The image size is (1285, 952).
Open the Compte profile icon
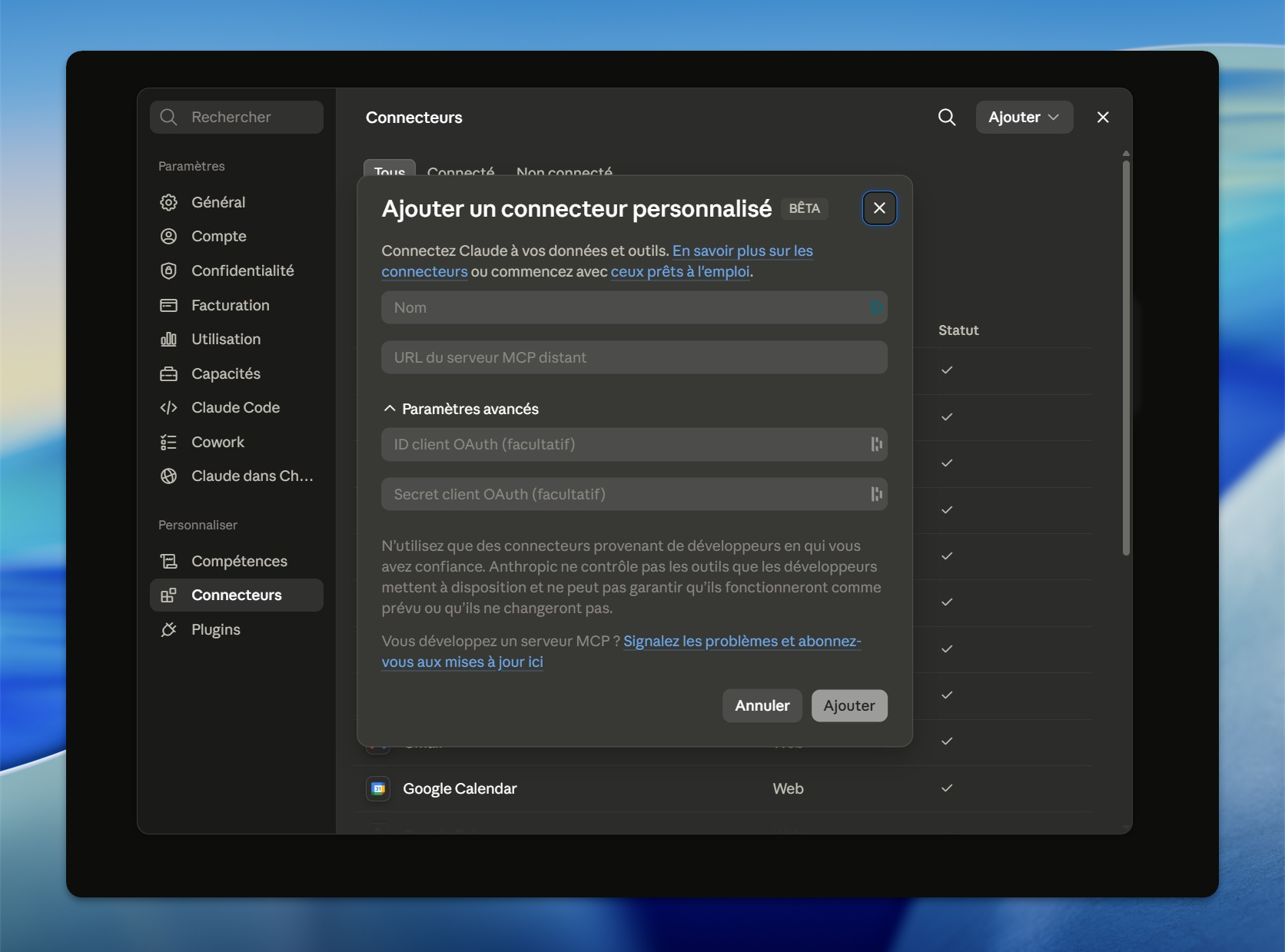tap(168, 236)
